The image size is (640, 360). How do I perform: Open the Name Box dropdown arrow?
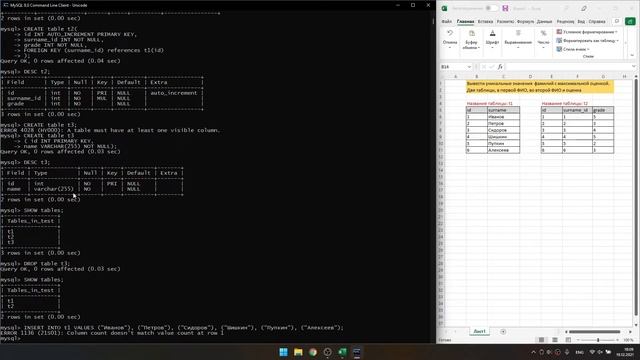point(469,67)
